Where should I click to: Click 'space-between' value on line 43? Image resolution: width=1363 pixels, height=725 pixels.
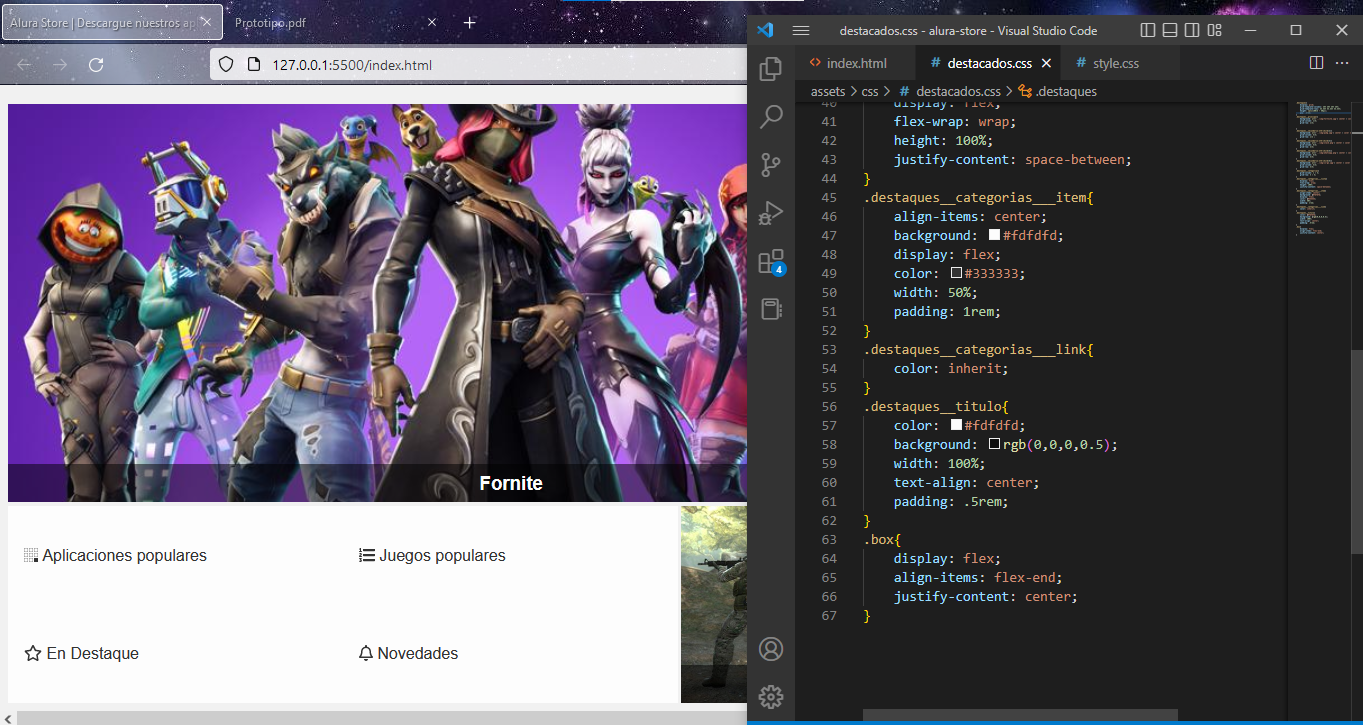click(1077, 159)
